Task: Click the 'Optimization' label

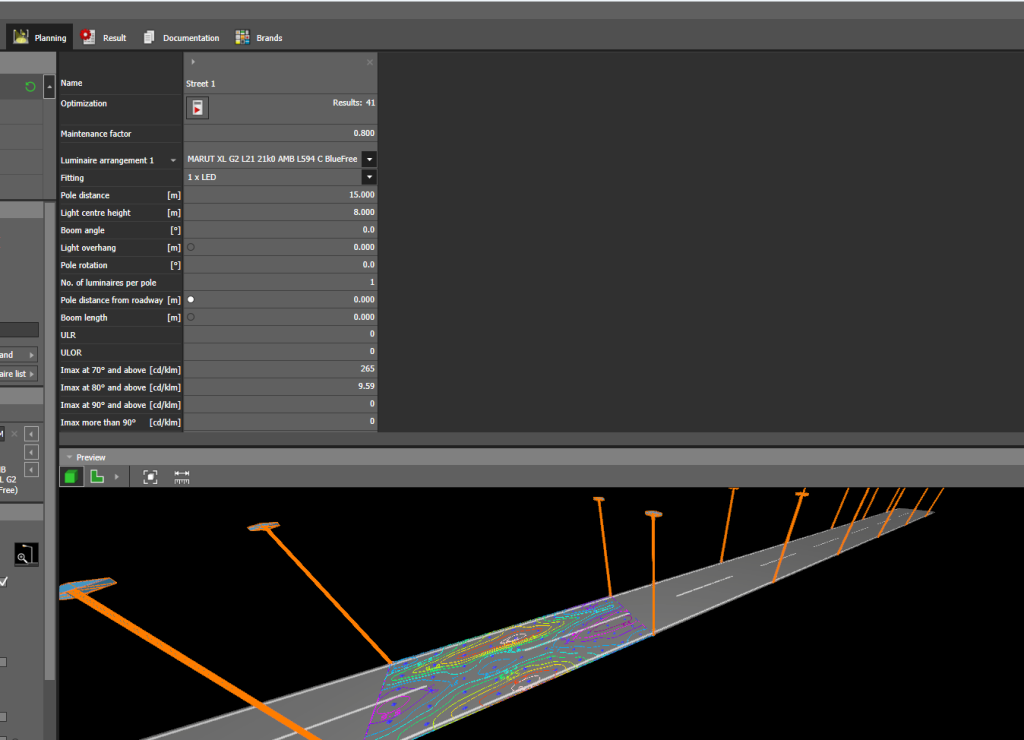Action: pyautogui.click(x=84, y=103)
